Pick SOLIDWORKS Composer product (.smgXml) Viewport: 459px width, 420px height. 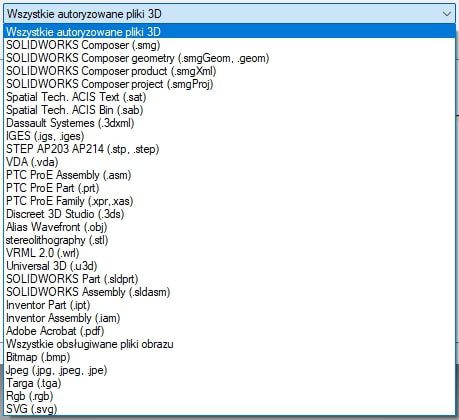pyautogui.click(x=229, y=71)
